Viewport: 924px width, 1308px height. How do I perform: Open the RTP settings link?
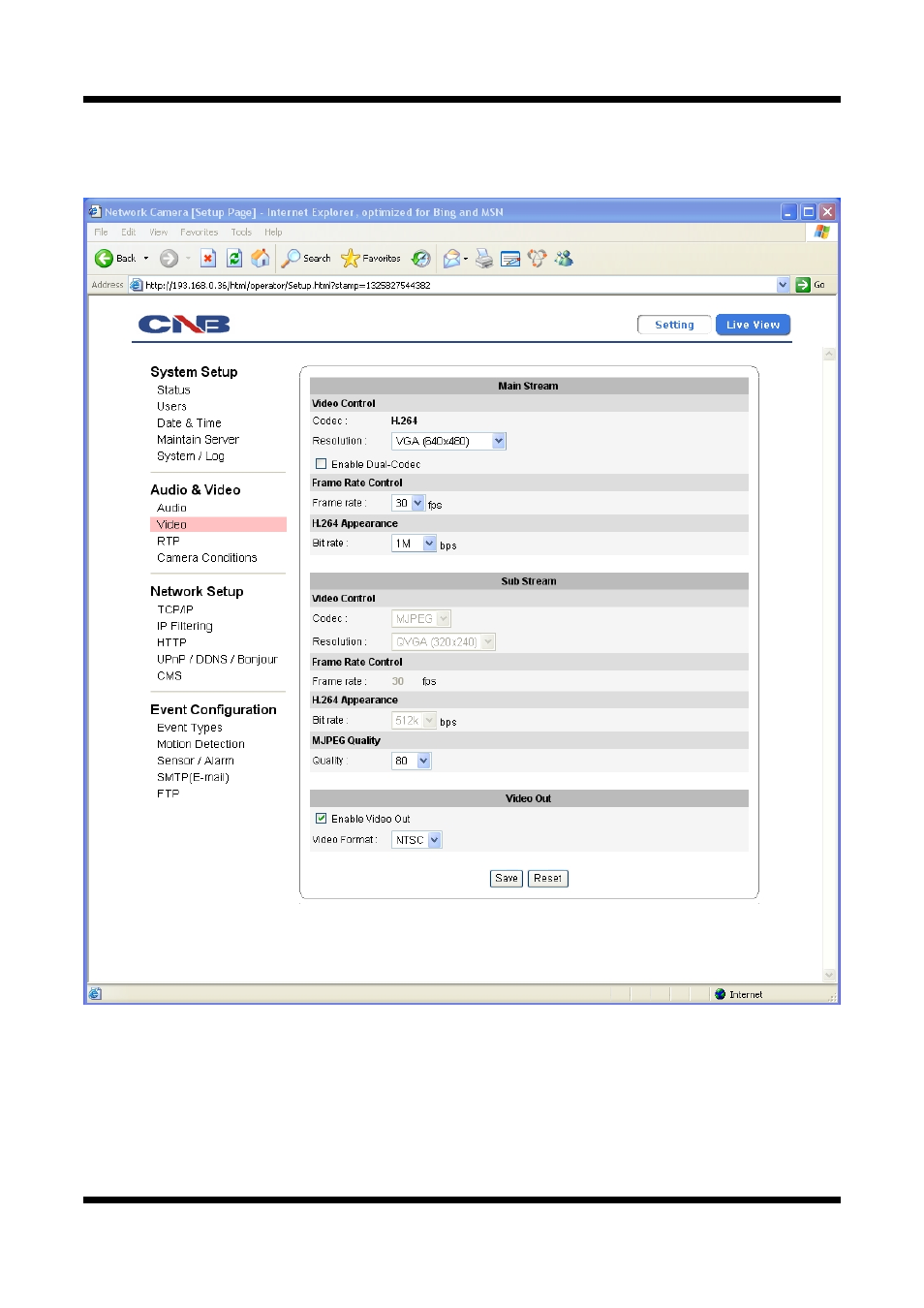coord(169,542)
